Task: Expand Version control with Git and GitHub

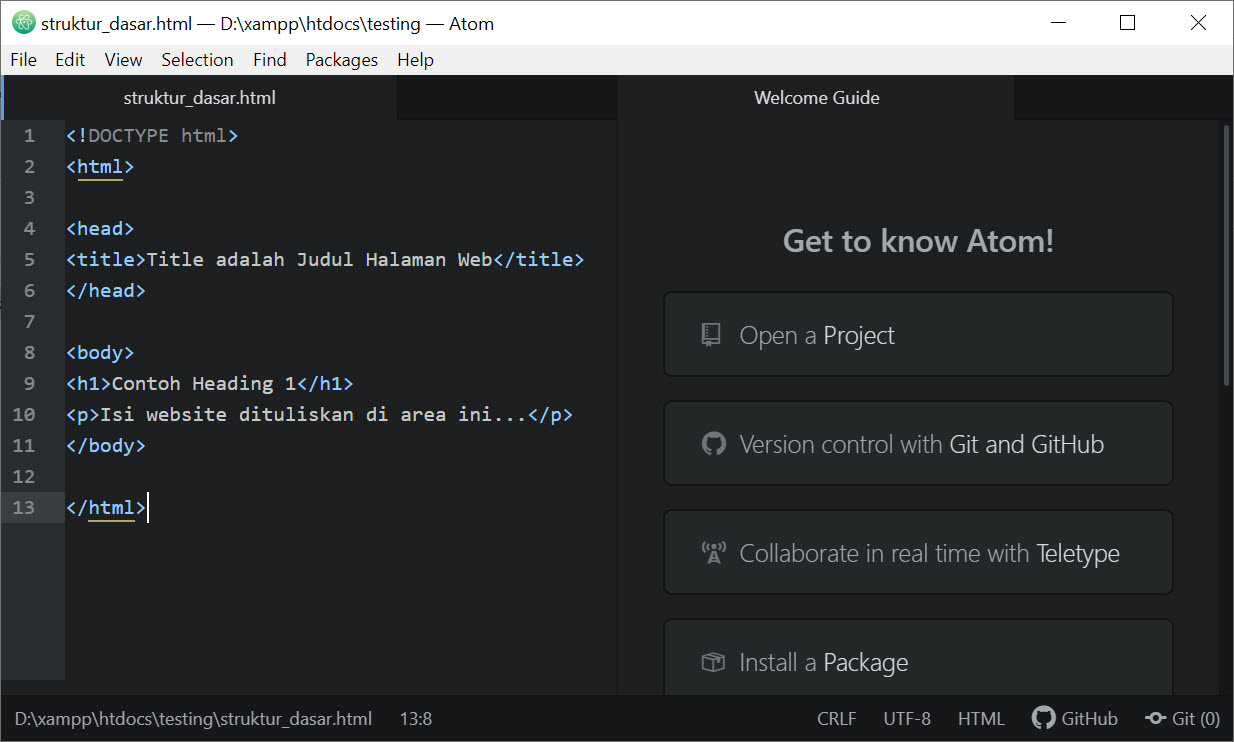Action: point(918,444)
